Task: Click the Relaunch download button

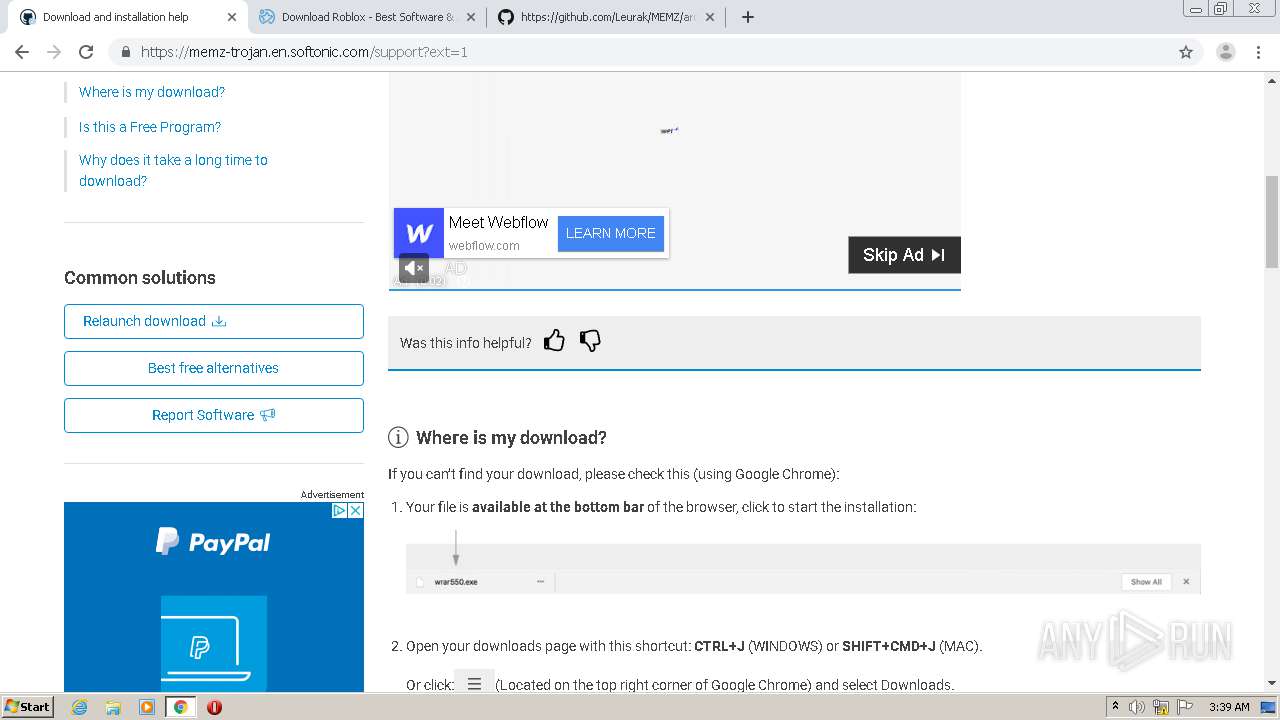Action: [x=214, y=321]
